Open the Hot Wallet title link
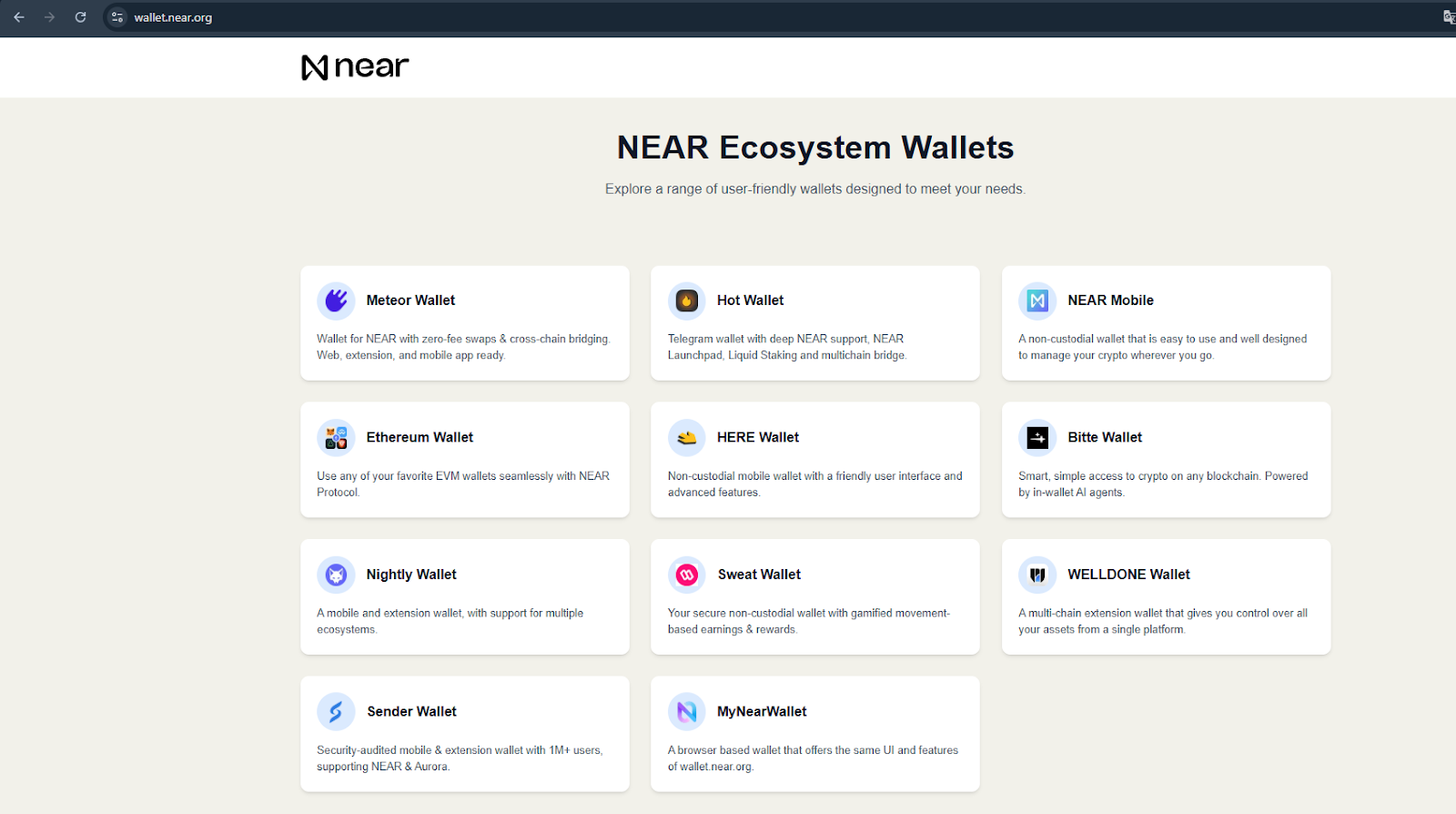Image resolution: width=1456 pixels, height=814 pixels. (750, 300)
